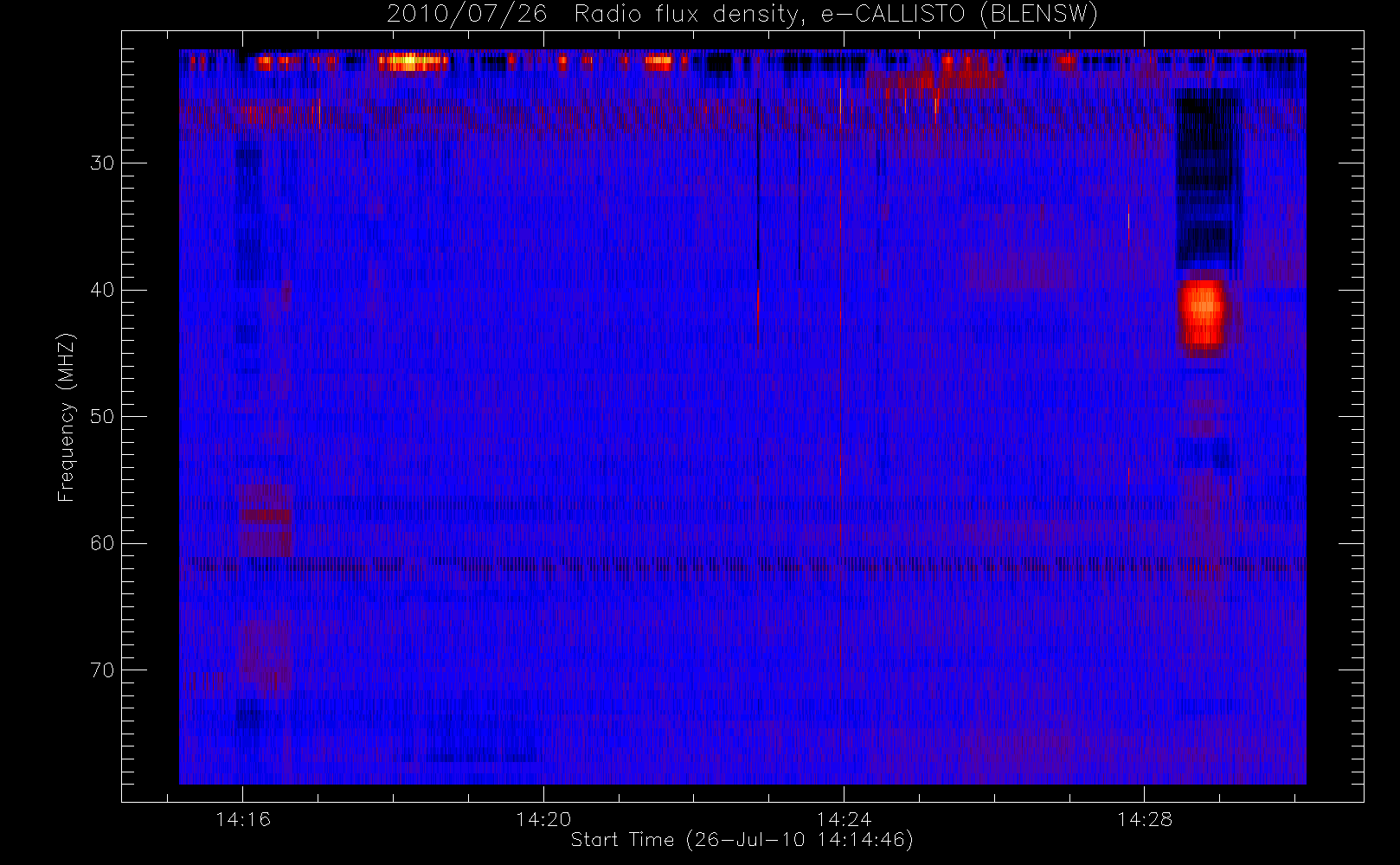
Task: Click the 60 frequency tick label
Action: pyautogui.click(x=102, y=543)
